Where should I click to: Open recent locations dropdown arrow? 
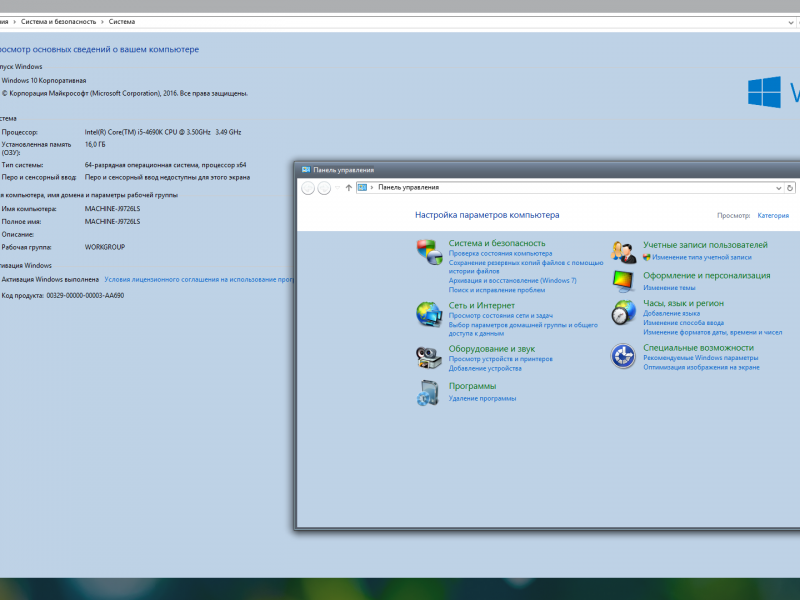click(337, 188)
